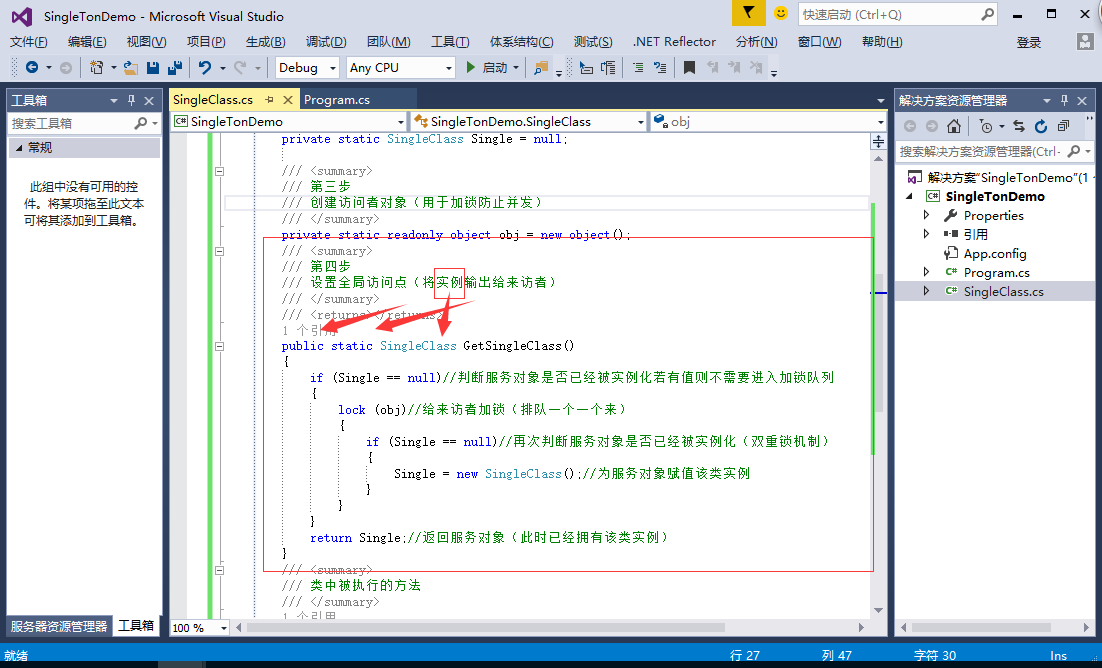Expand the SingleClass.cs node in Solution Explorer

pyautogui.click(x=926, y=291)
